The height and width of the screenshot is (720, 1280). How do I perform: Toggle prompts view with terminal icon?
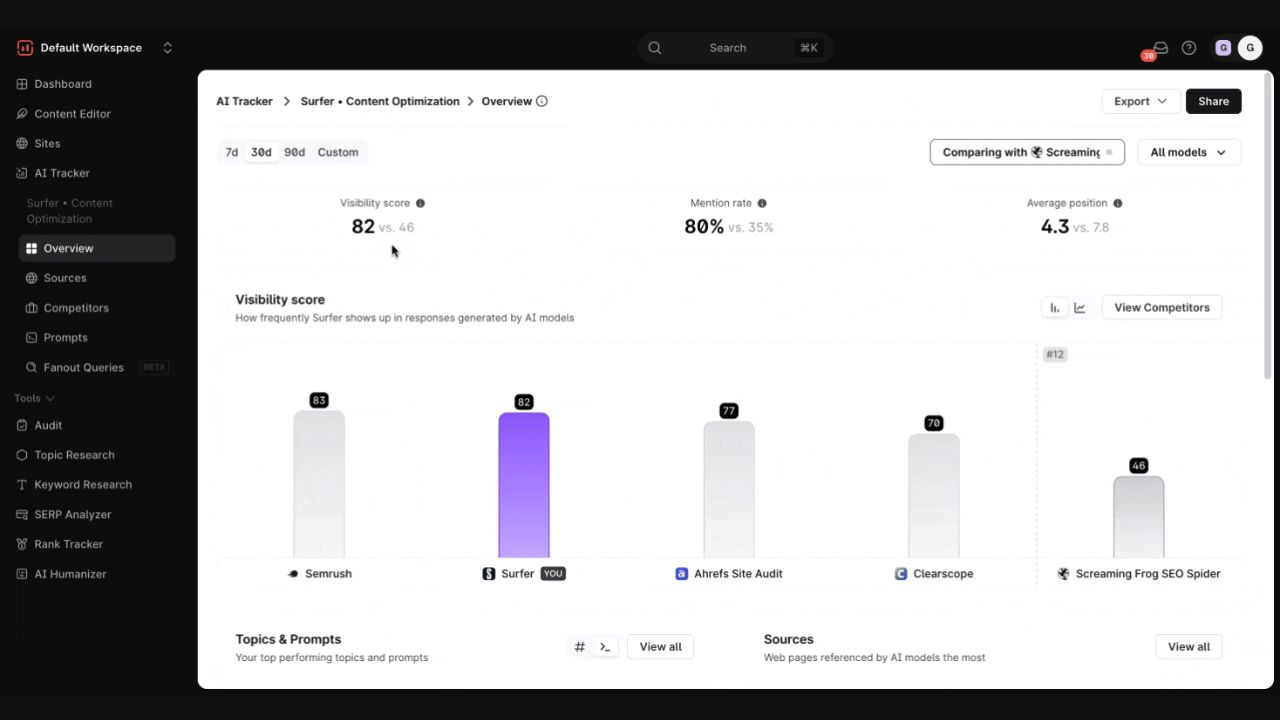(605, 647)
